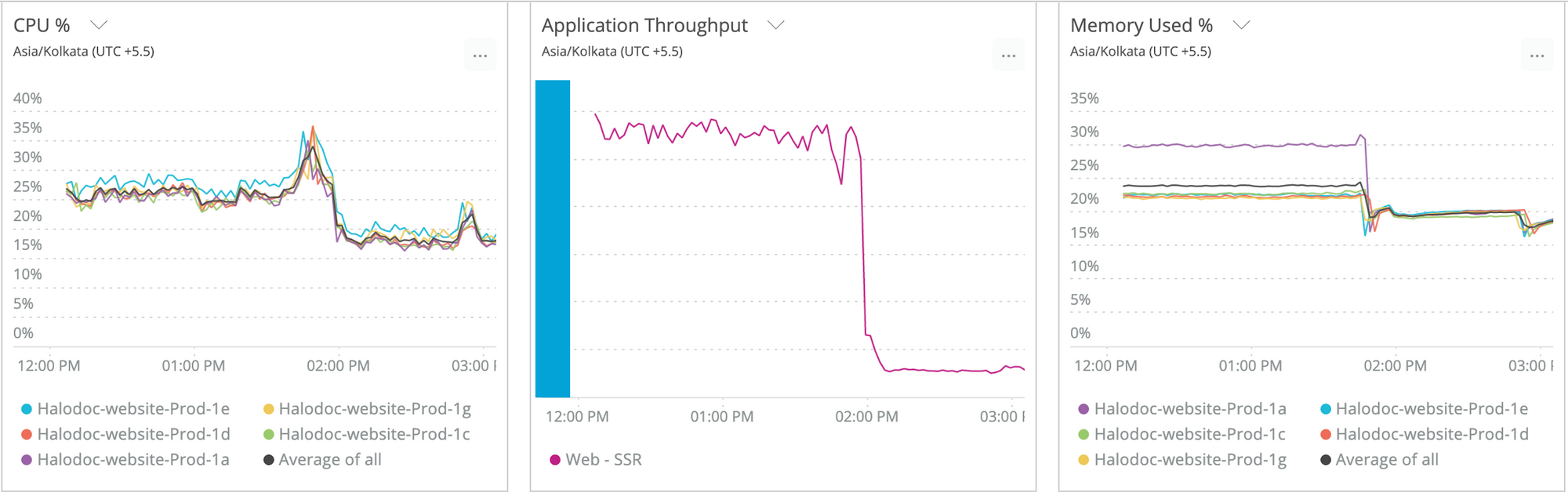This screenshot has height=496, width=1568.
Task: Toggle the Web - SSR legend entry
Action: tap(596, 460)
